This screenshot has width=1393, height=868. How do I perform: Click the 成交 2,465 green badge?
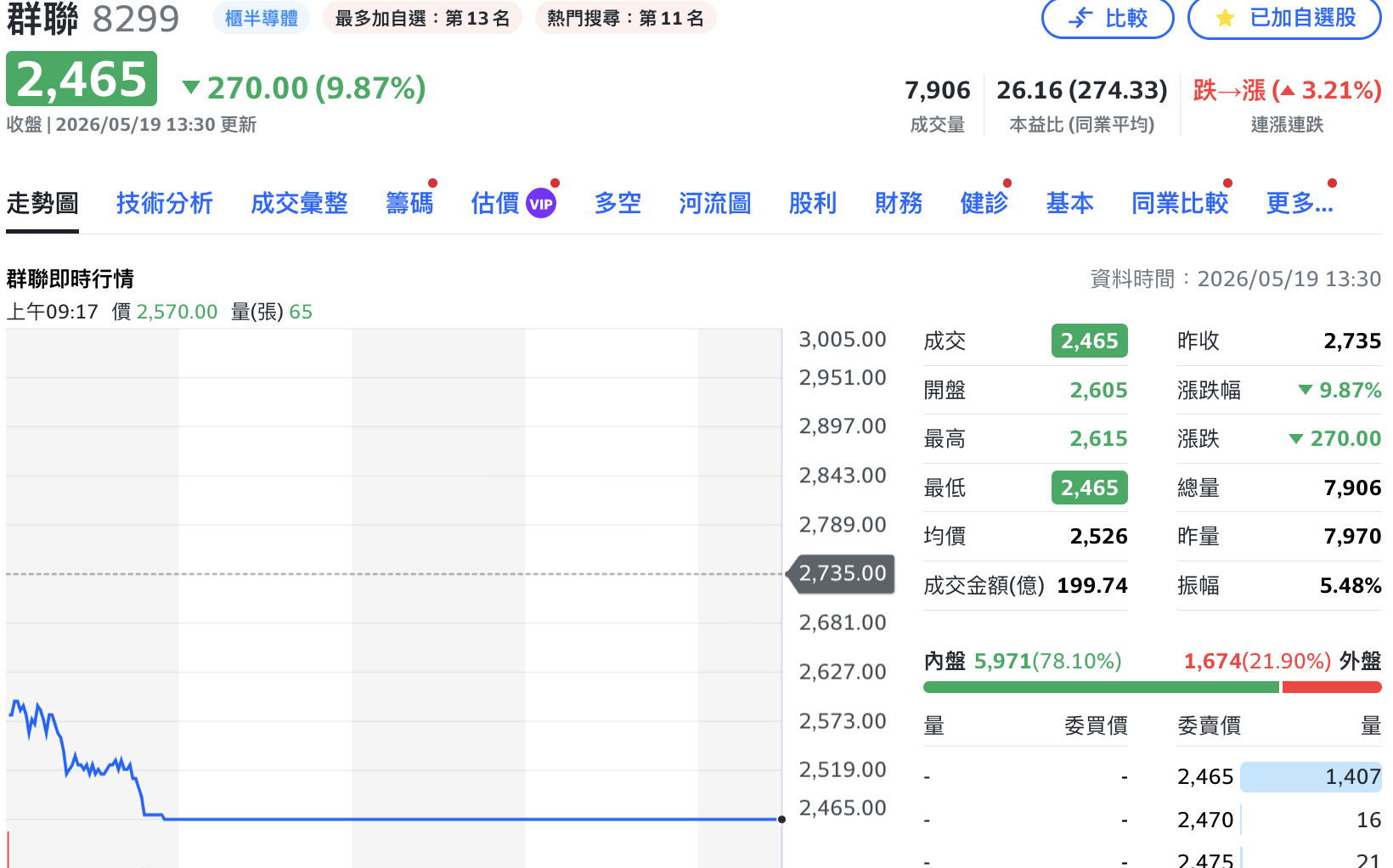(x=1090, y=341)
